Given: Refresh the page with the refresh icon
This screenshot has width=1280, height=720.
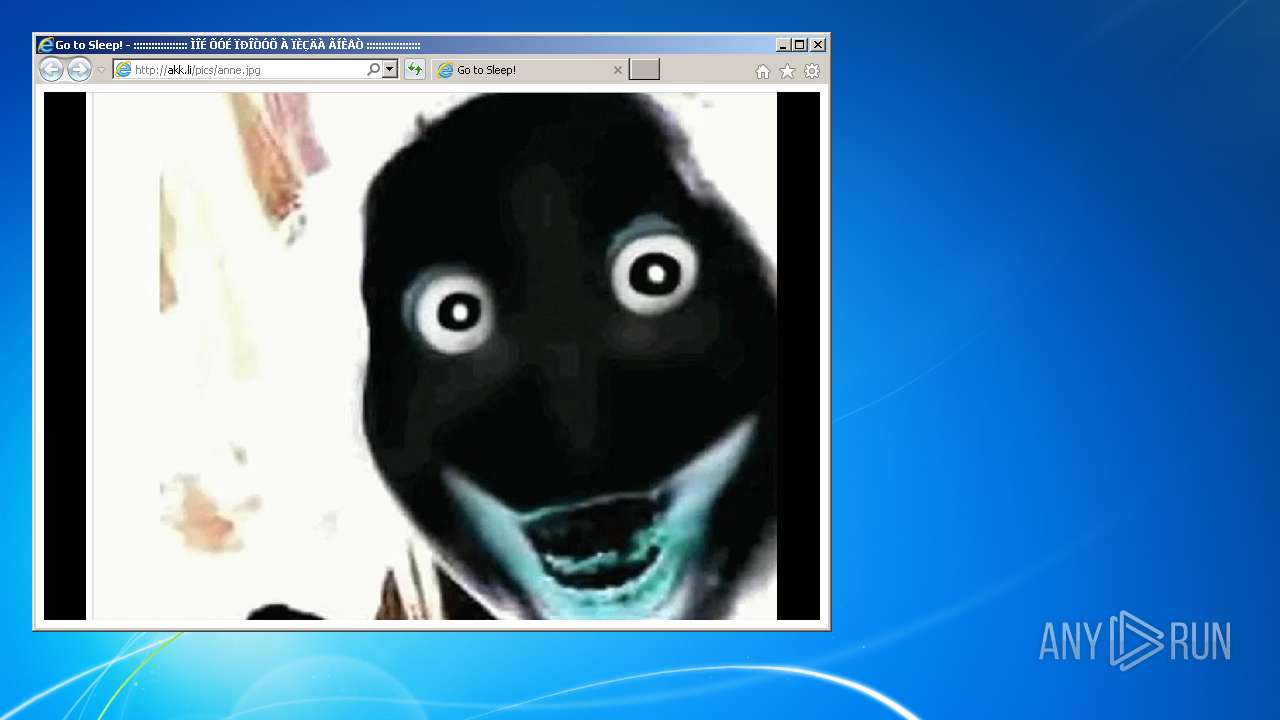Looking at the screenshot, I should click(415, 70).
